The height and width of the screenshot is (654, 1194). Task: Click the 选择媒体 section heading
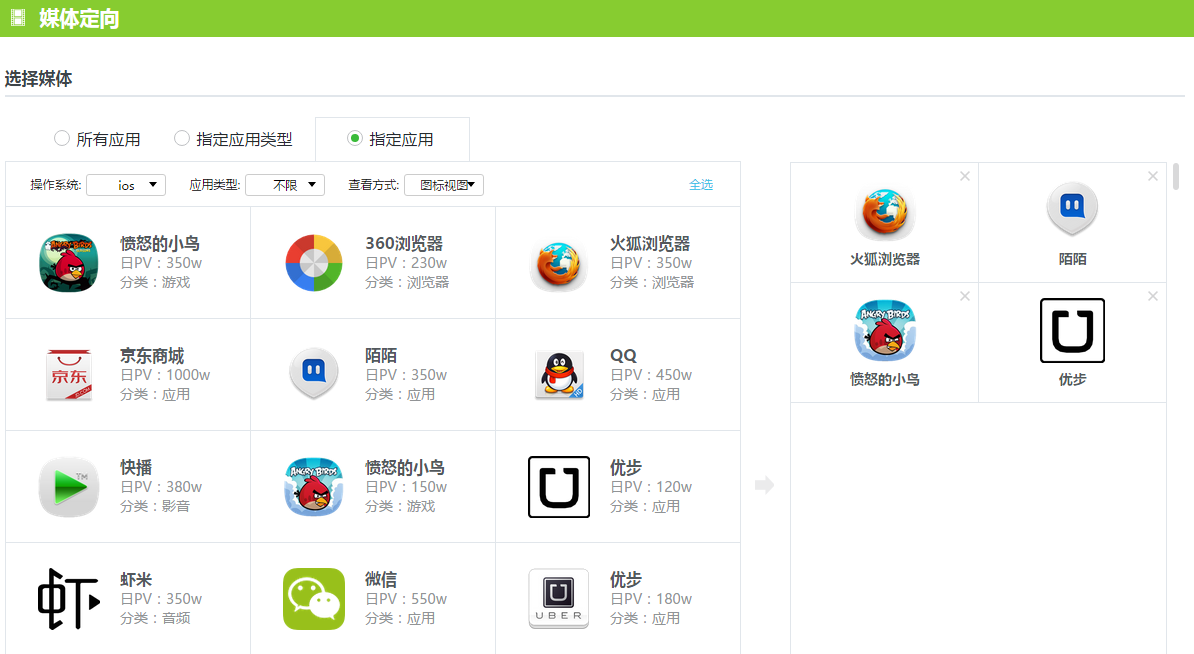(x=38, y=78)
